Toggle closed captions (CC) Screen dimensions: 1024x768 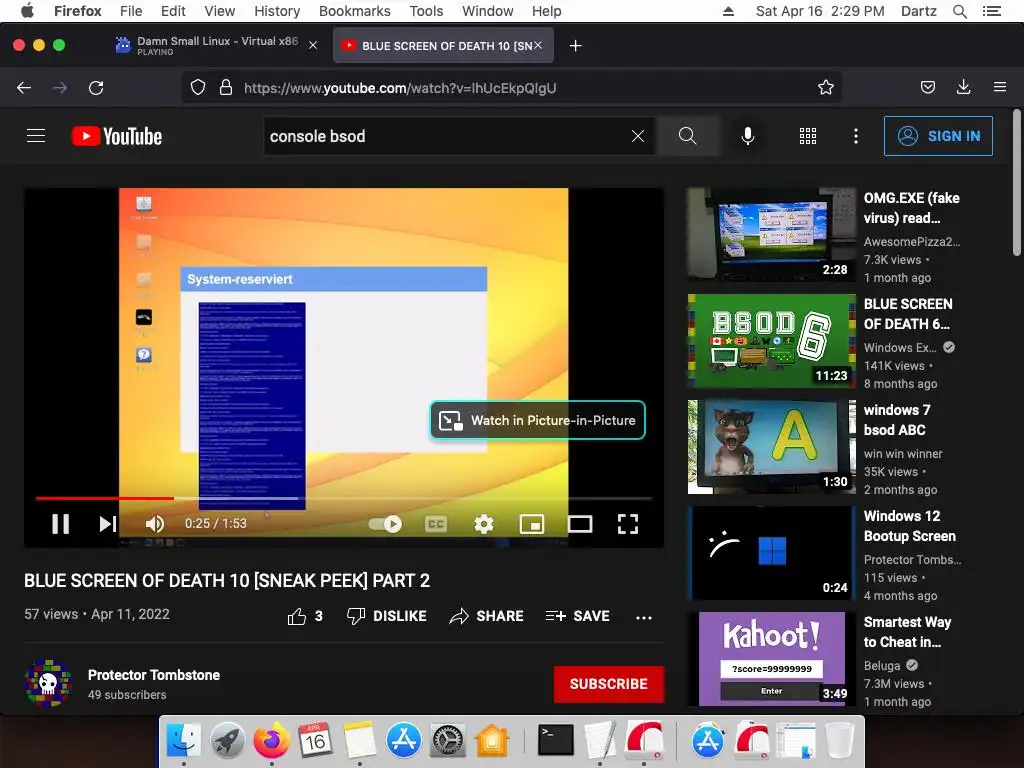click(436, 524)
